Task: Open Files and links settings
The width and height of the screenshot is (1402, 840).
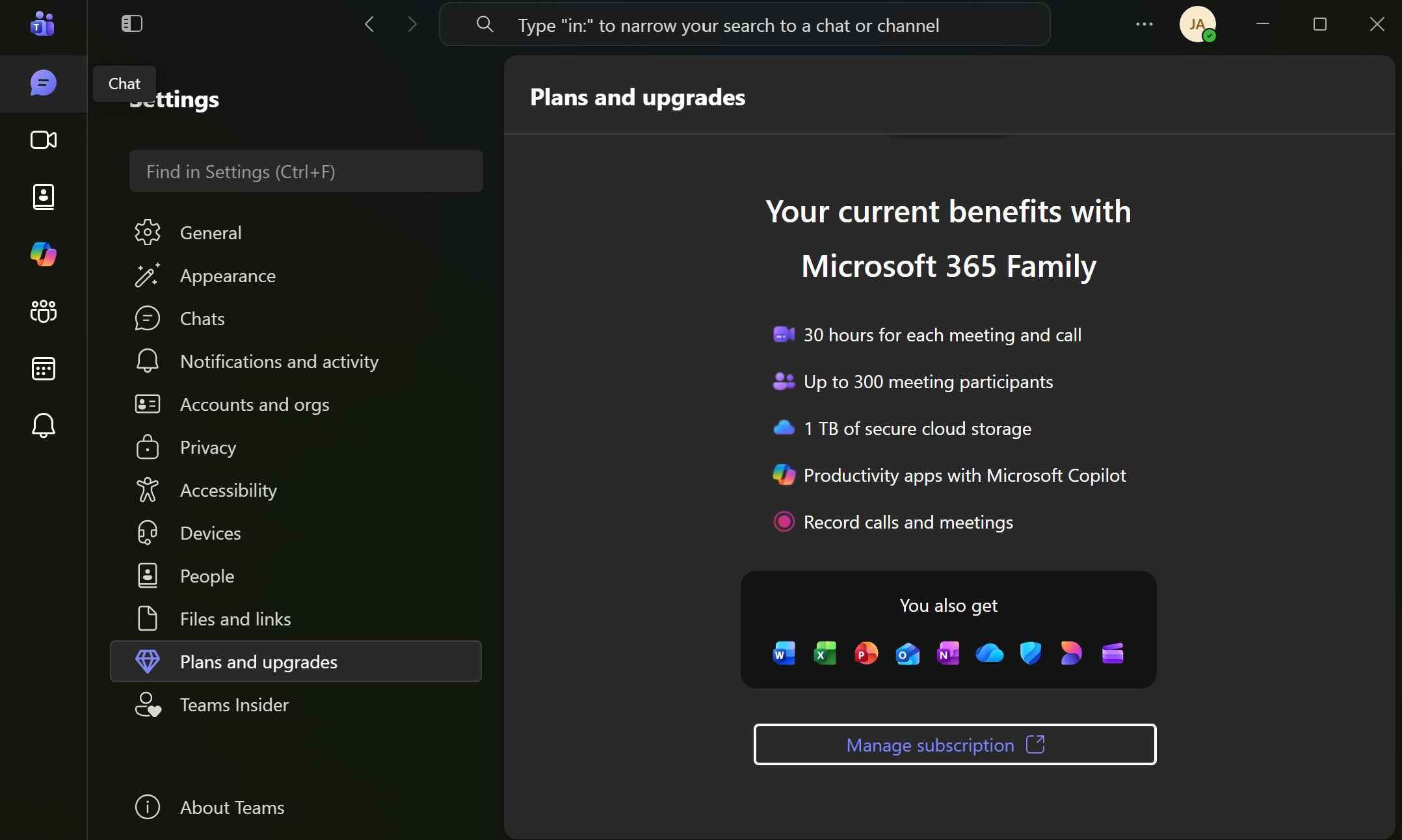Action: [296, 619]
